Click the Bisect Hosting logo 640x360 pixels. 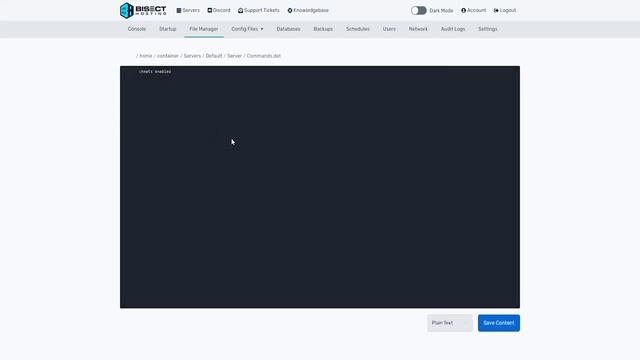coord(143,10)
